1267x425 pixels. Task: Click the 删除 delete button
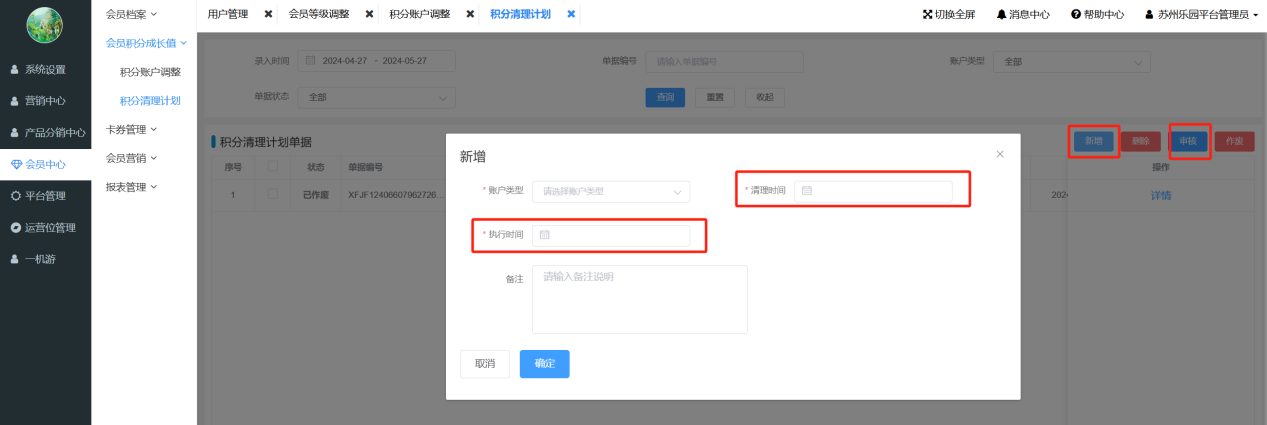click(x=1141, y=141)
